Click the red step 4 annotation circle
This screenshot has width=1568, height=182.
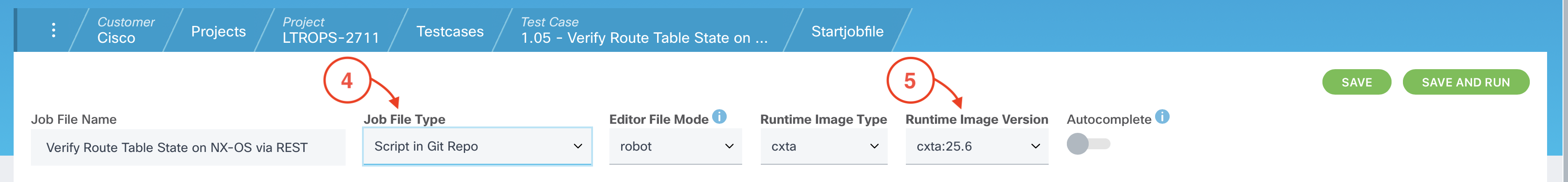pos(347,81)
